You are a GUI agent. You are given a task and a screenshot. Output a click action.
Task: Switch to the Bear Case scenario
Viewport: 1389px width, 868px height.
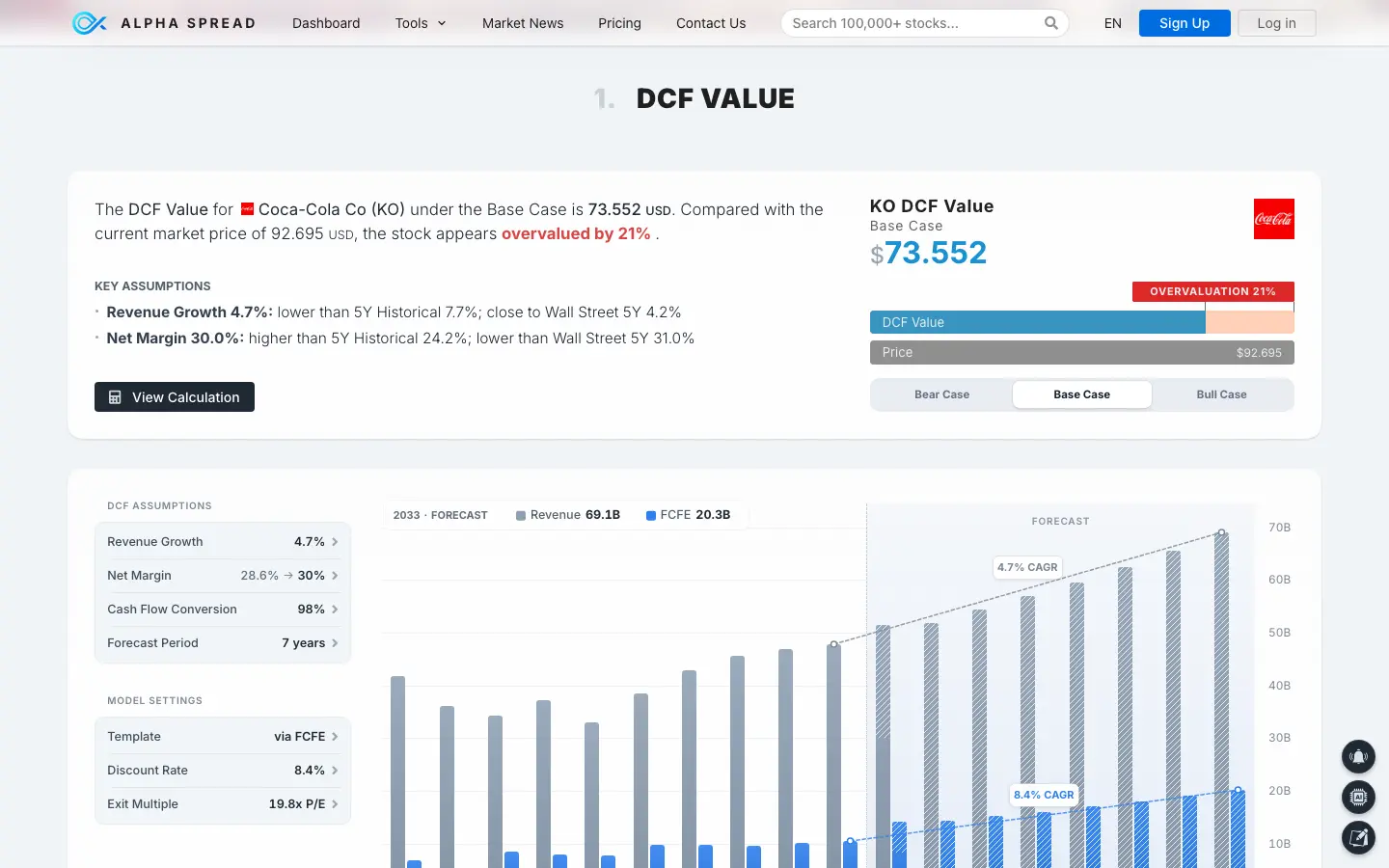[941, 394]
